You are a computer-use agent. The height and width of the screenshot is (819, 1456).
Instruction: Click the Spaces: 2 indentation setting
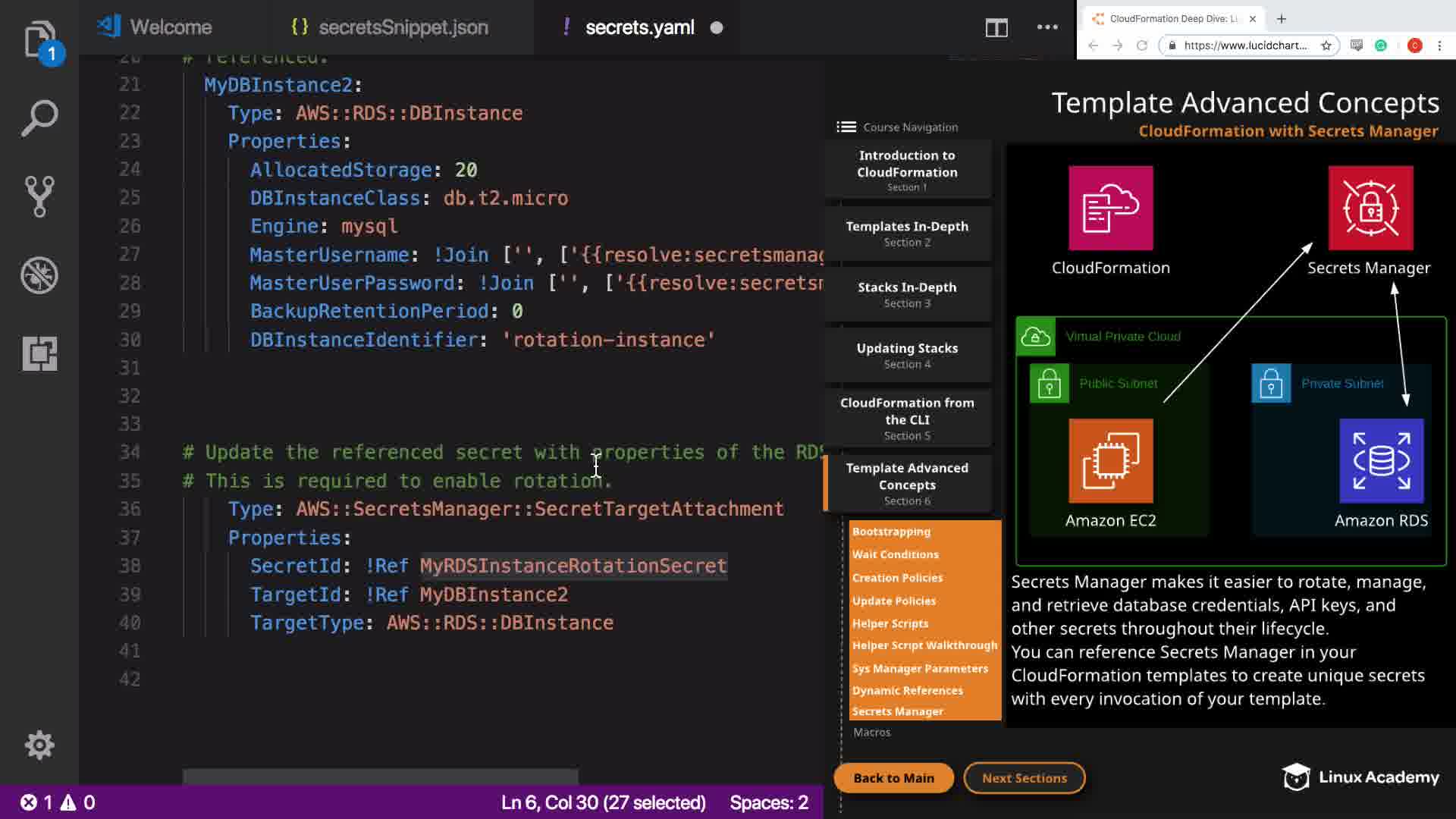tap(768, 802)
